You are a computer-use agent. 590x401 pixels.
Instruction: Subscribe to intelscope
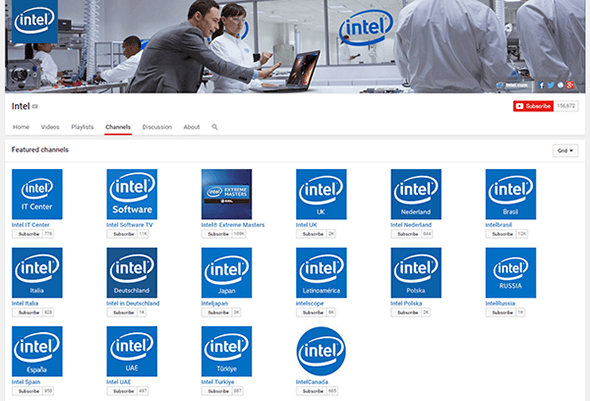click(x=312, y=313)
